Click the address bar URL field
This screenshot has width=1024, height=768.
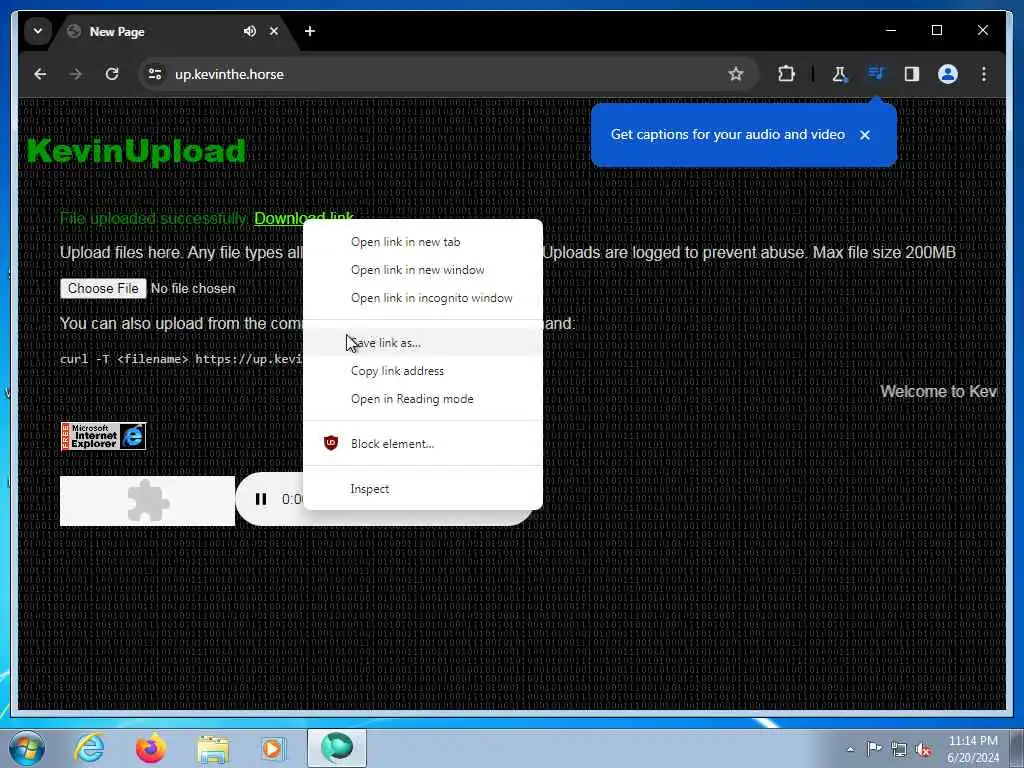pyautogui.click(x=448, y=74)
